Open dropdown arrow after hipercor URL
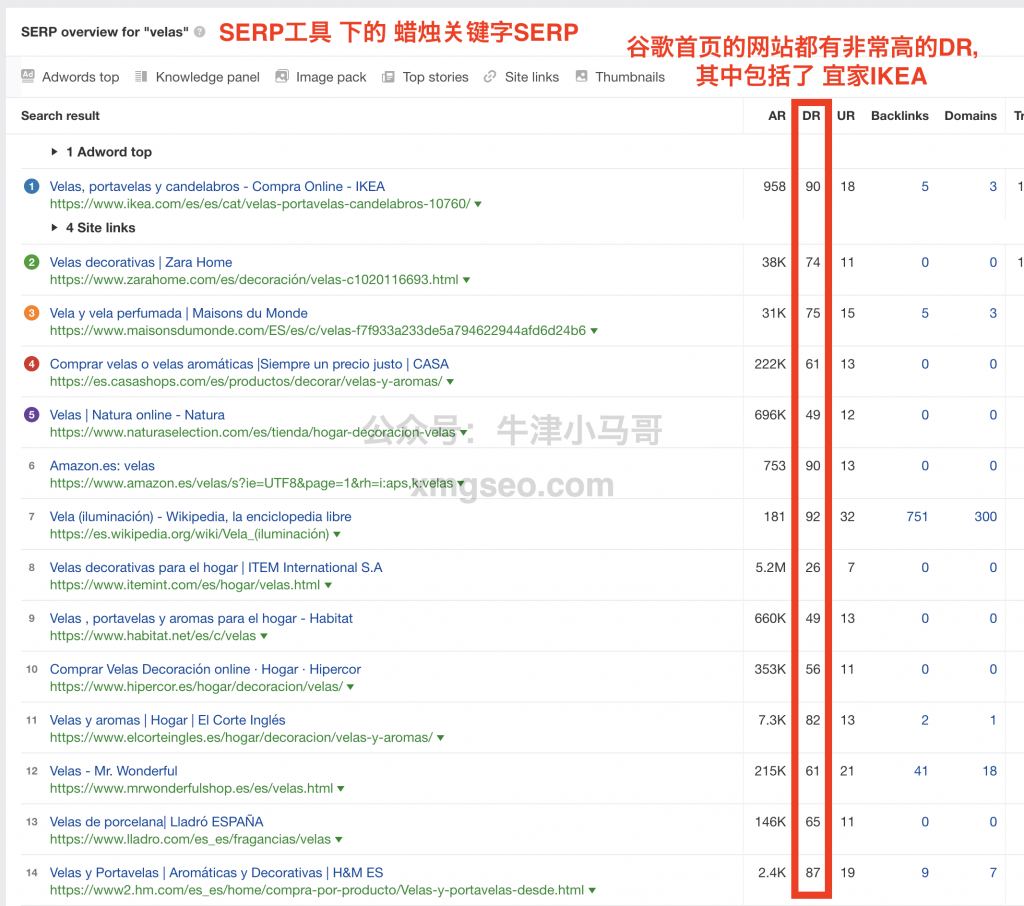 point(351,688)
